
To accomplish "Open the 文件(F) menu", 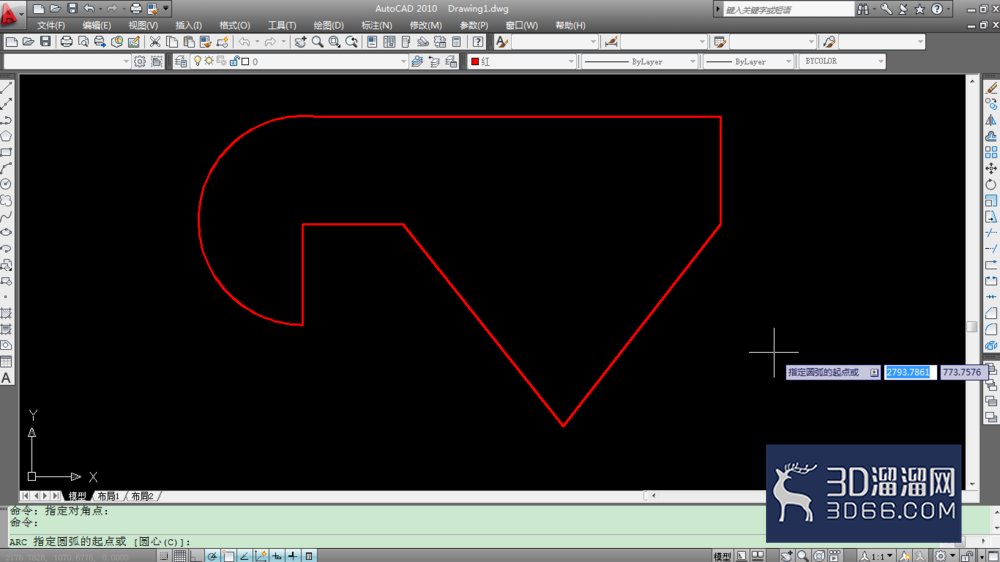I will [51, 26].
